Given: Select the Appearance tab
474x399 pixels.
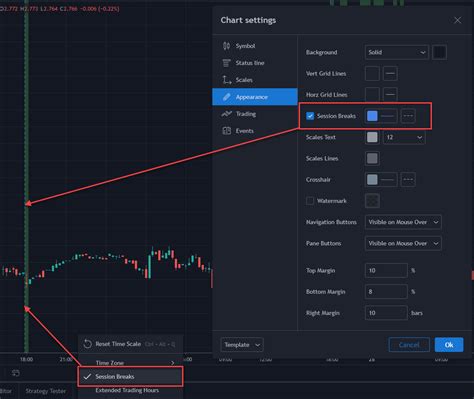Looking at the screenshot, I should [255, 97].
